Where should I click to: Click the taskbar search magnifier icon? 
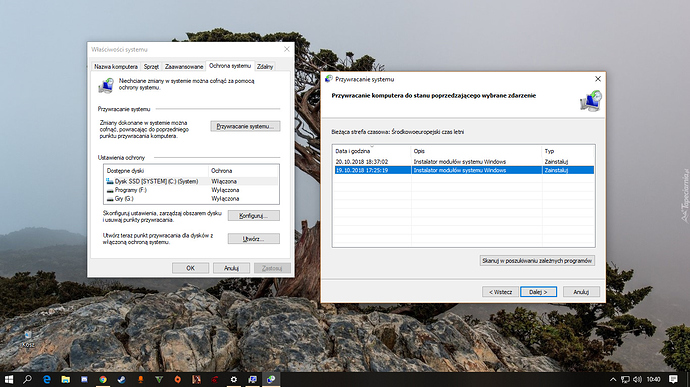(27, 379)
